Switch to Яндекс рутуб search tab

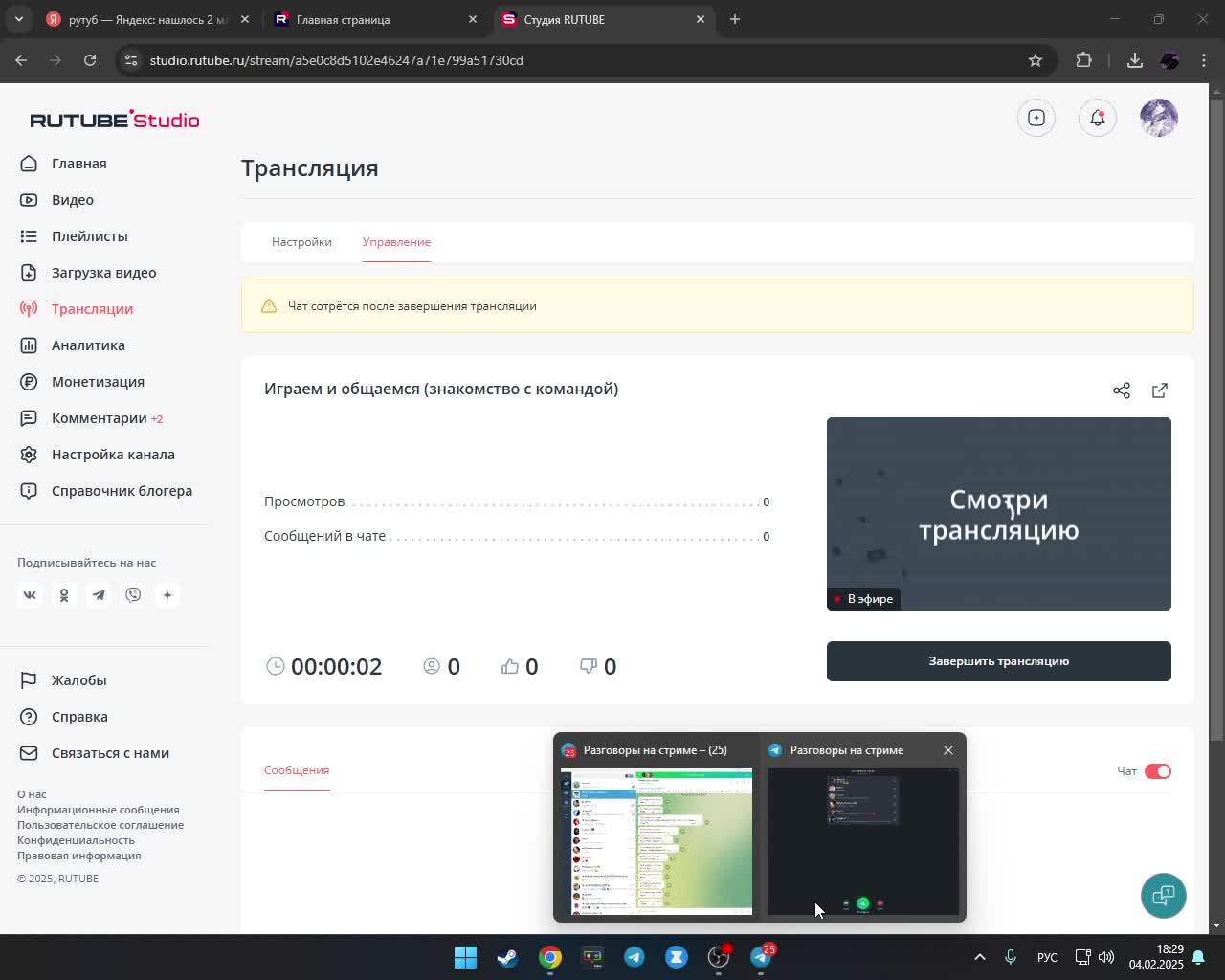click(148, 19)
